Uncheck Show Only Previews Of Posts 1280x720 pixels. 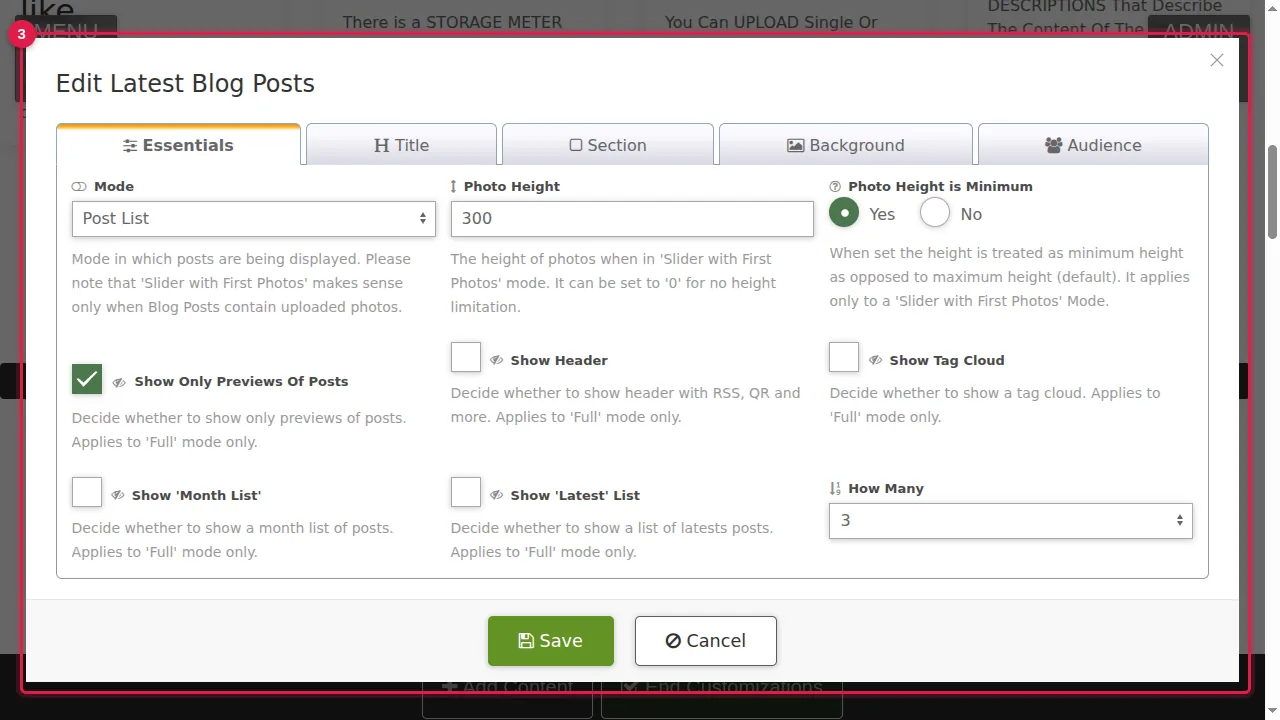87,379
